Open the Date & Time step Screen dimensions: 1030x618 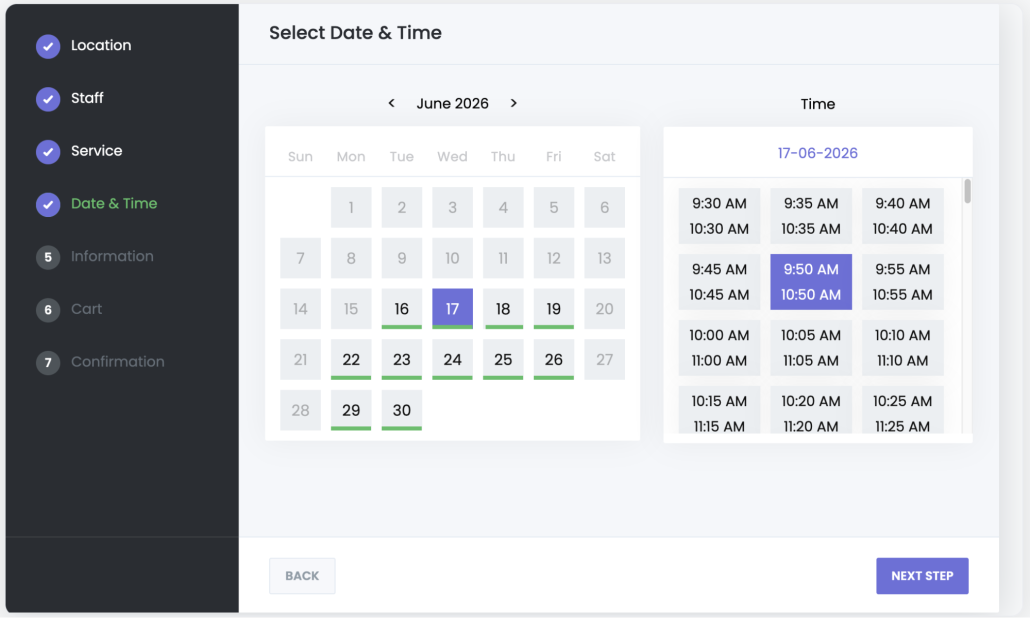(x=114, y=204)
